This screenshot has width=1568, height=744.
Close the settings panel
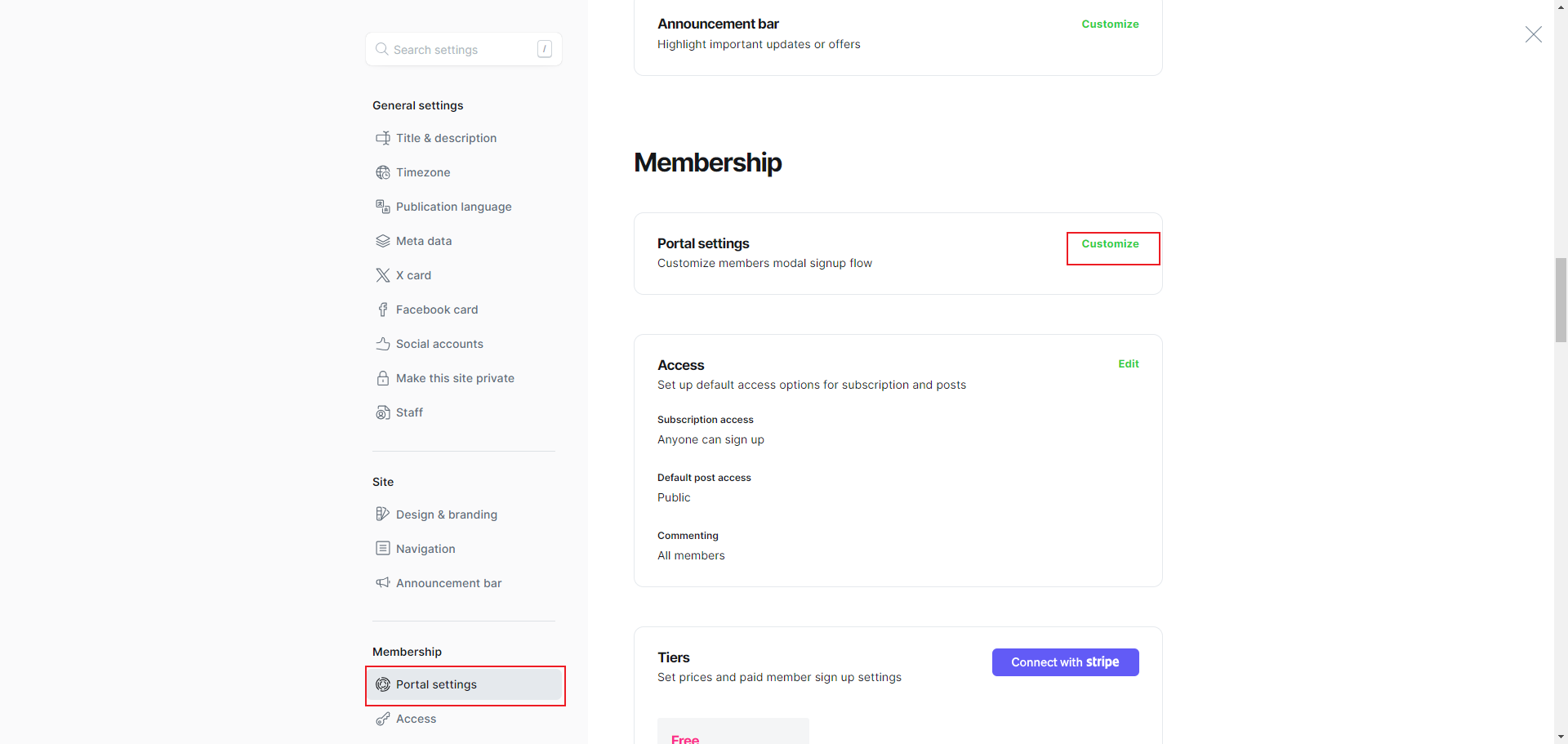(x=1533, y=34)
